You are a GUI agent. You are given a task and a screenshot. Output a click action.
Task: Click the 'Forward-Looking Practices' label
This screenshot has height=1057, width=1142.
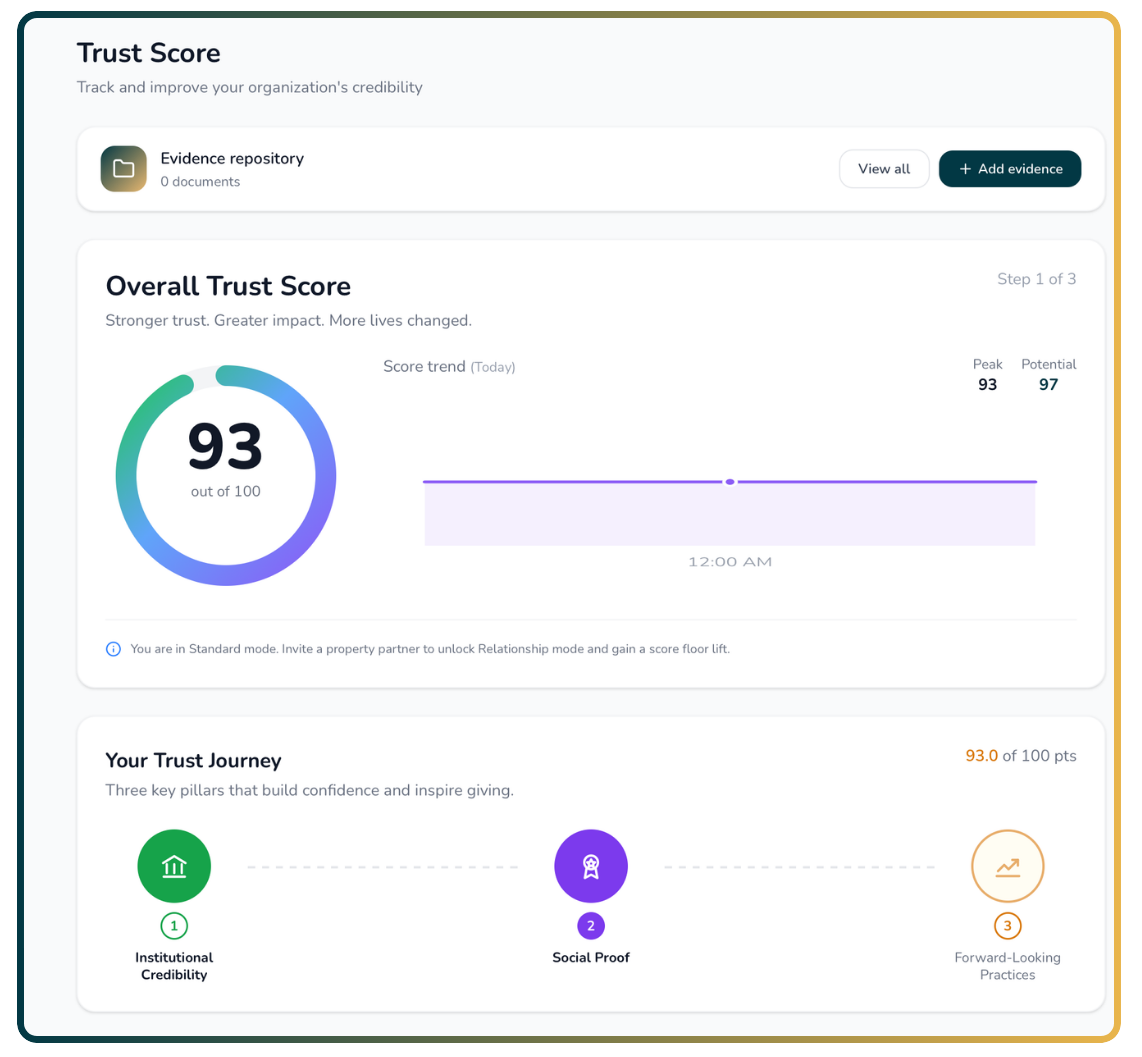point(1007,966)
